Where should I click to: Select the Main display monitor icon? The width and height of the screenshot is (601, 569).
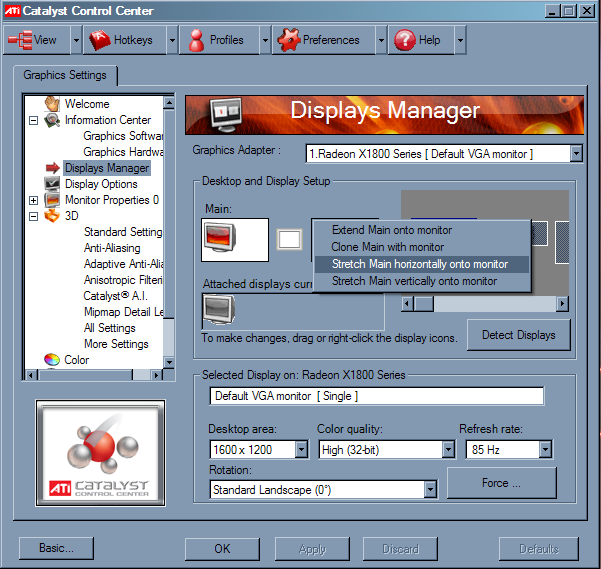click(x=220, y=238)
